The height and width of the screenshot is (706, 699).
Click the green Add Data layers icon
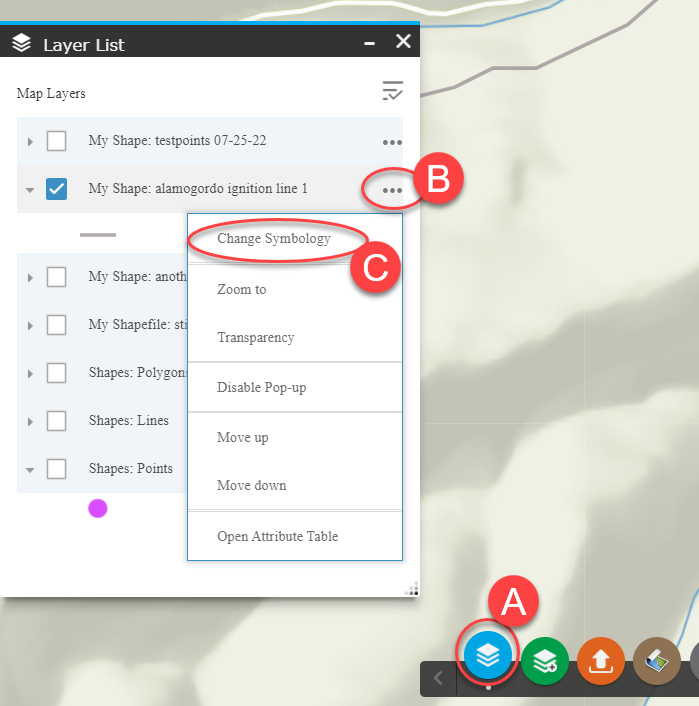[x=545, y=661]
